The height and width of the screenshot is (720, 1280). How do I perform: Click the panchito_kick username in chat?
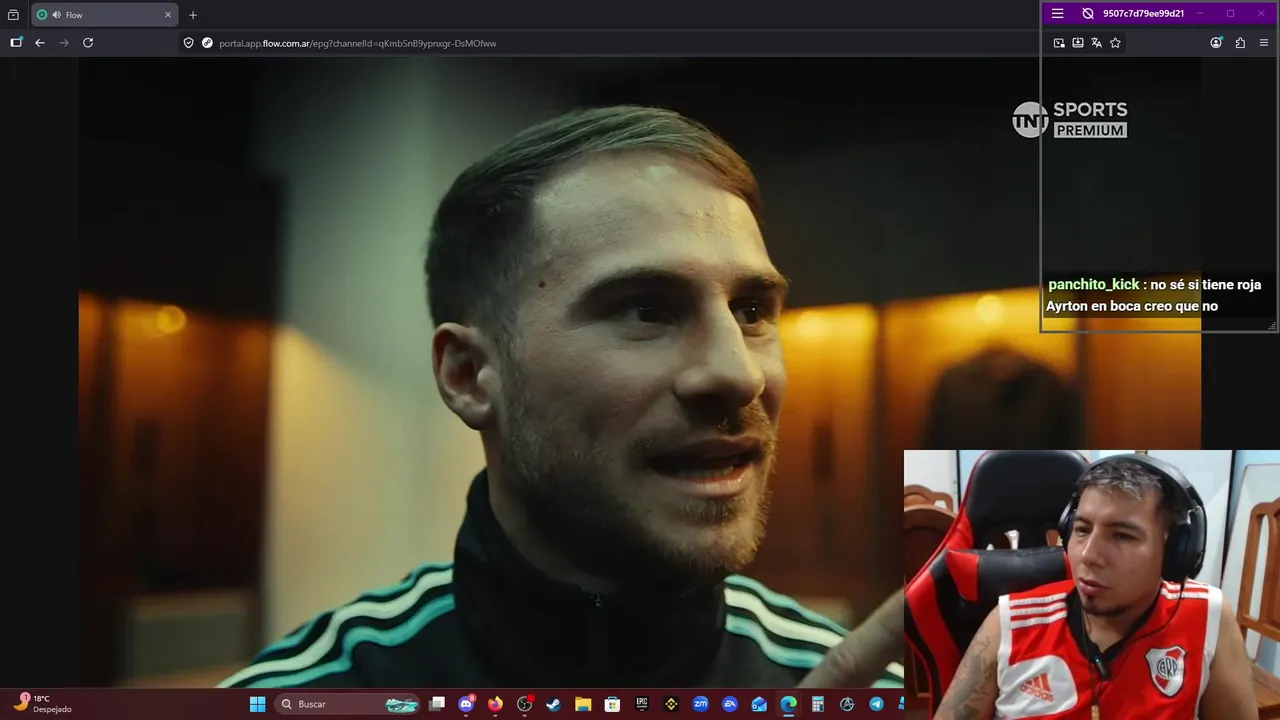pos(1093,285)
